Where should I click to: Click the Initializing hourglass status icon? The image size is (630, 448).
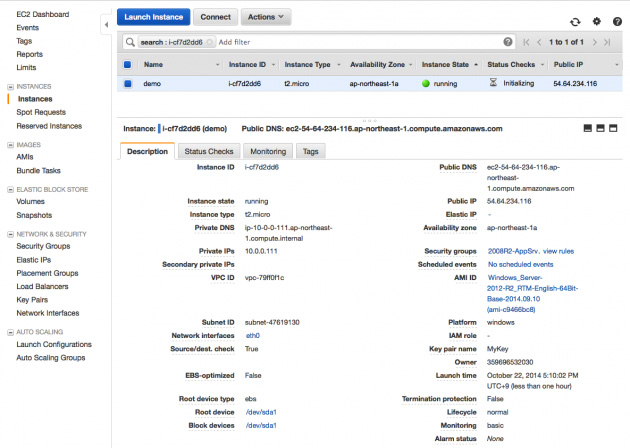click(x=493, y=83)
